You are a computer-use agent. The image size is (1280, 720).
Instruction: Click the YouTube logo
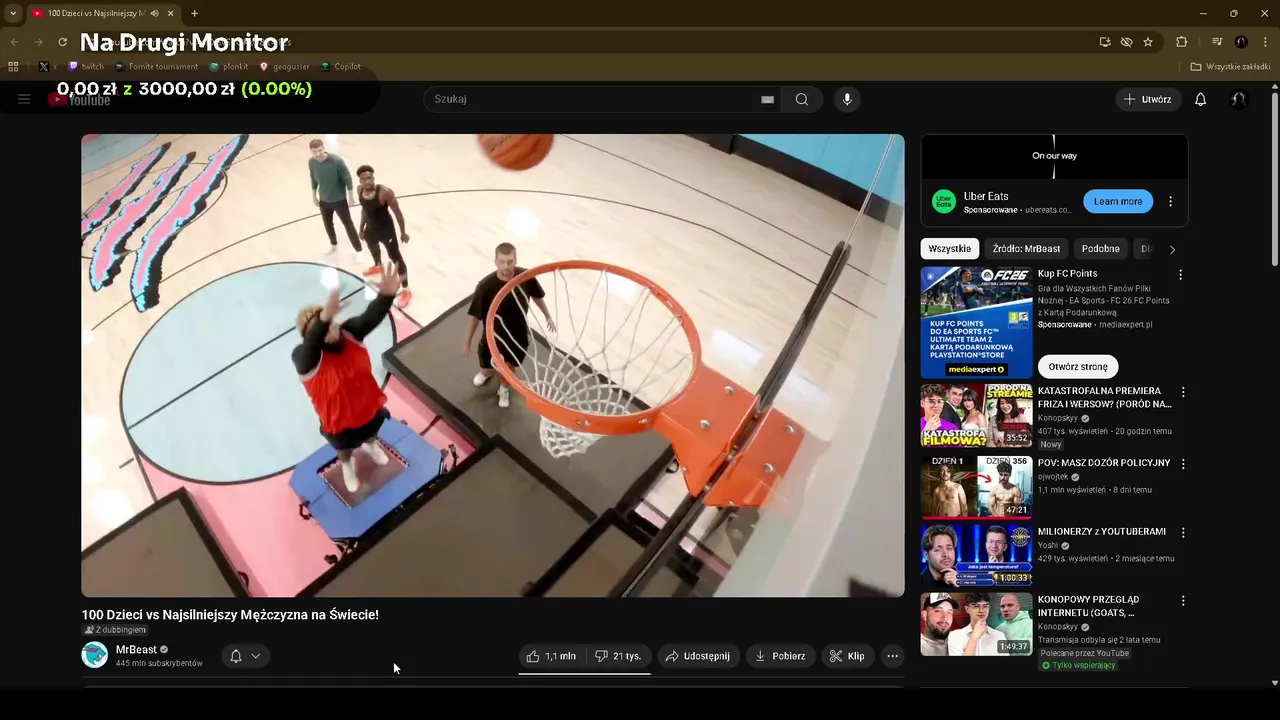point(80,100)
